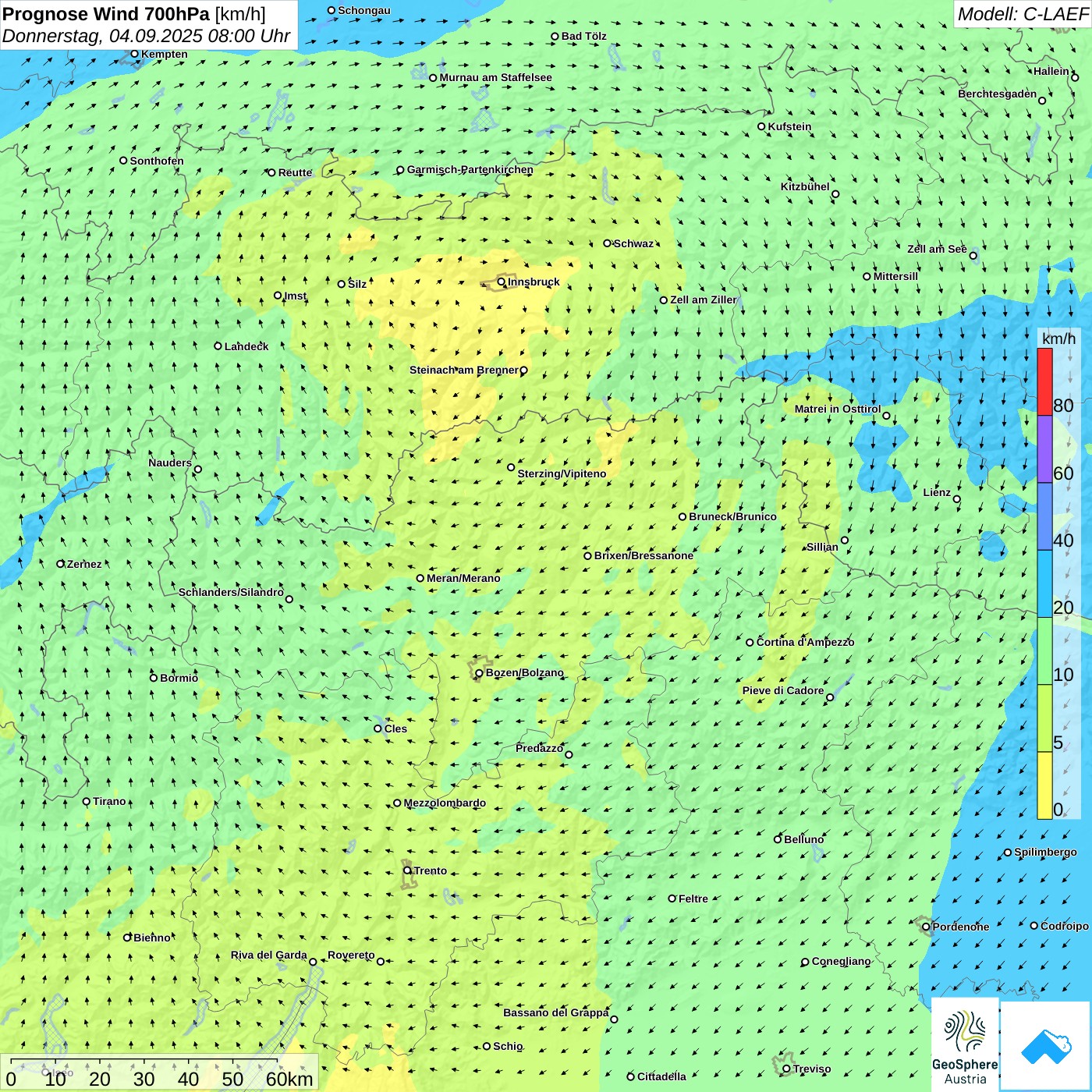Click the 'Cortina d'Ampezzo' label
Viewport: 1092px width, 1092px height.
[805, 642]
